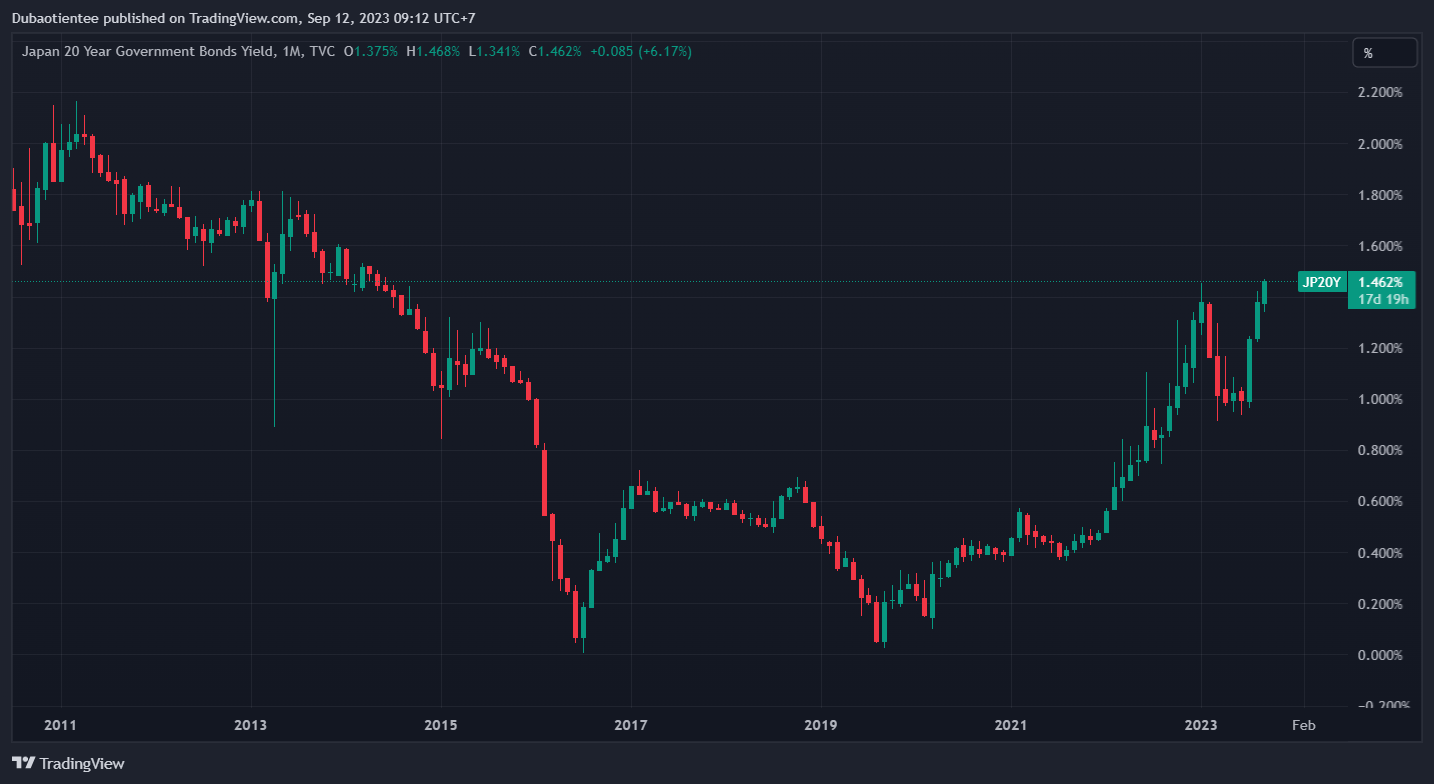Click the latest green candle at chart right
The image size is (1434, 784).
point(1265,292)
